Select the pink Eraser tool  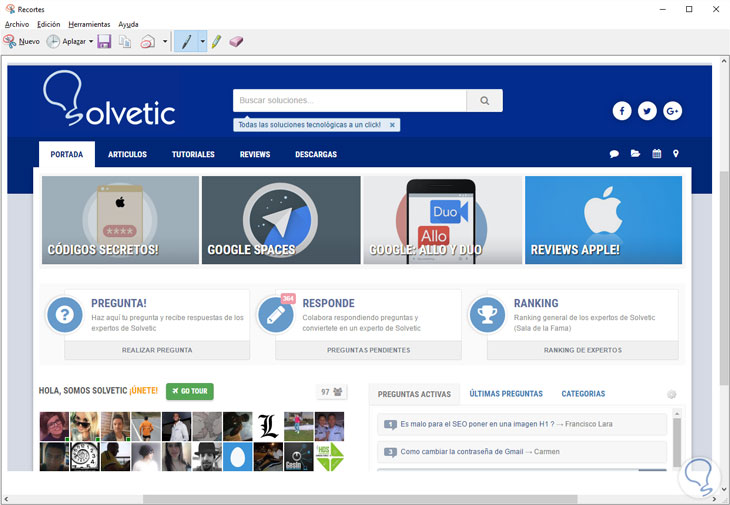coord(236,41)
